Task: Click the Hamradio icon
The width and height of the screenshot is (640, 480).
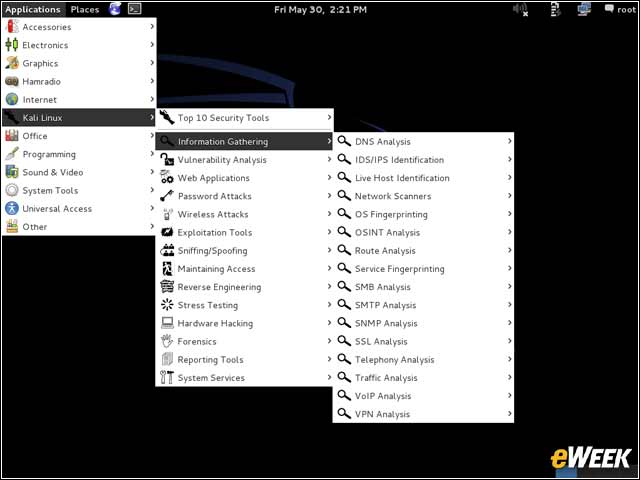Action: point(12,81)
